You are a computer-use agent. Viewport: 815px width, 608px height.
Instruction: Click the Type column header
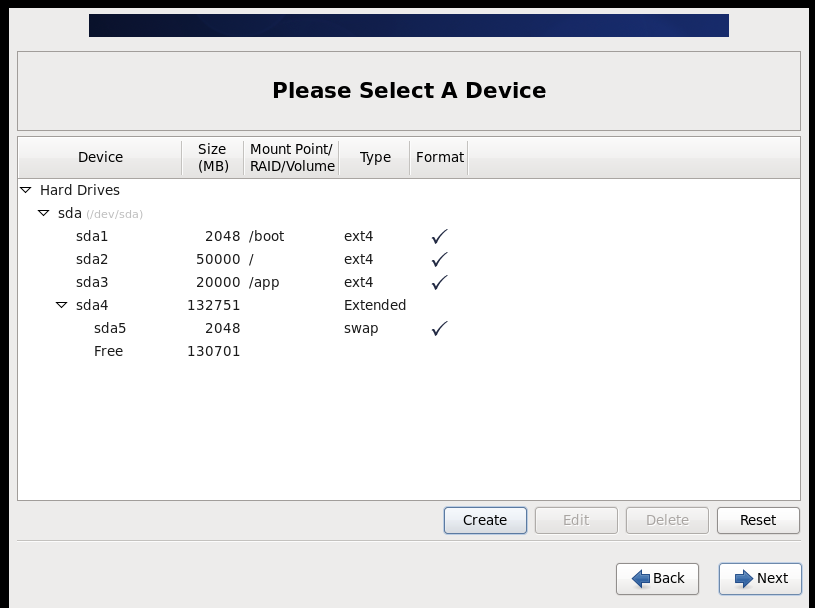pyautogui.click(x=375, y=157)
